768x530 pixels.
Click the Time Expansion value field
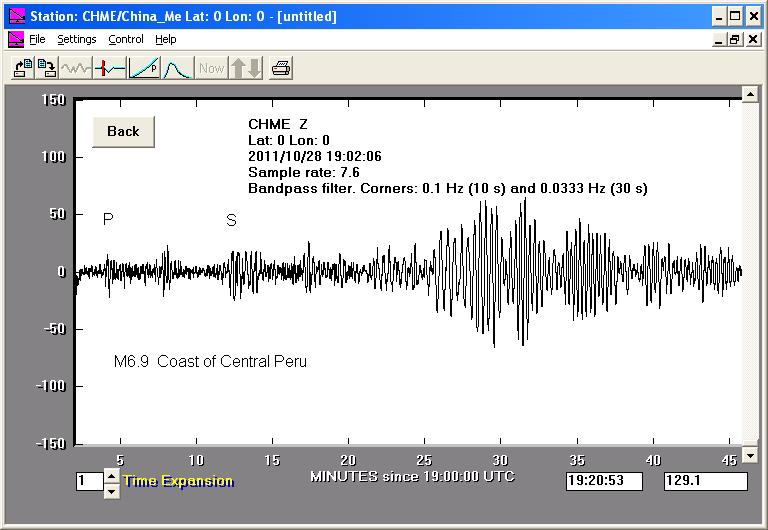(89, 481)
